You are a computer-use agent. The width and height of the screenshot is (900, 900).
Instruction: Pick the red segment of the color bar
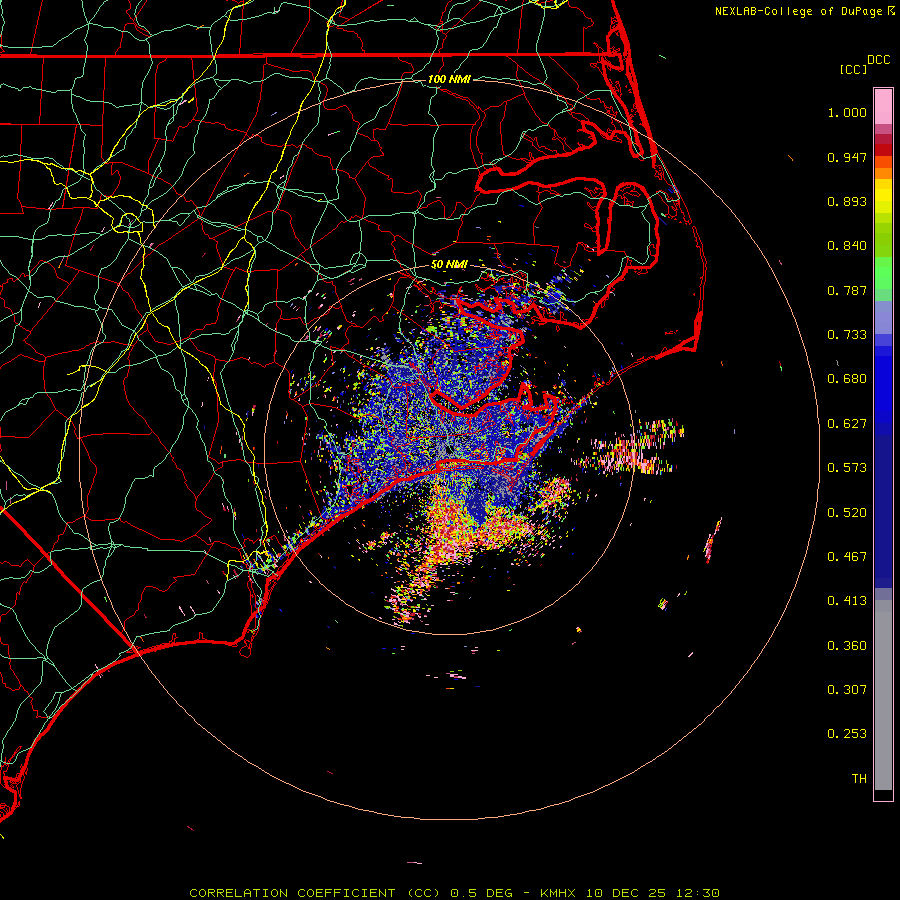pyautogui.click(x=883, y=150)
